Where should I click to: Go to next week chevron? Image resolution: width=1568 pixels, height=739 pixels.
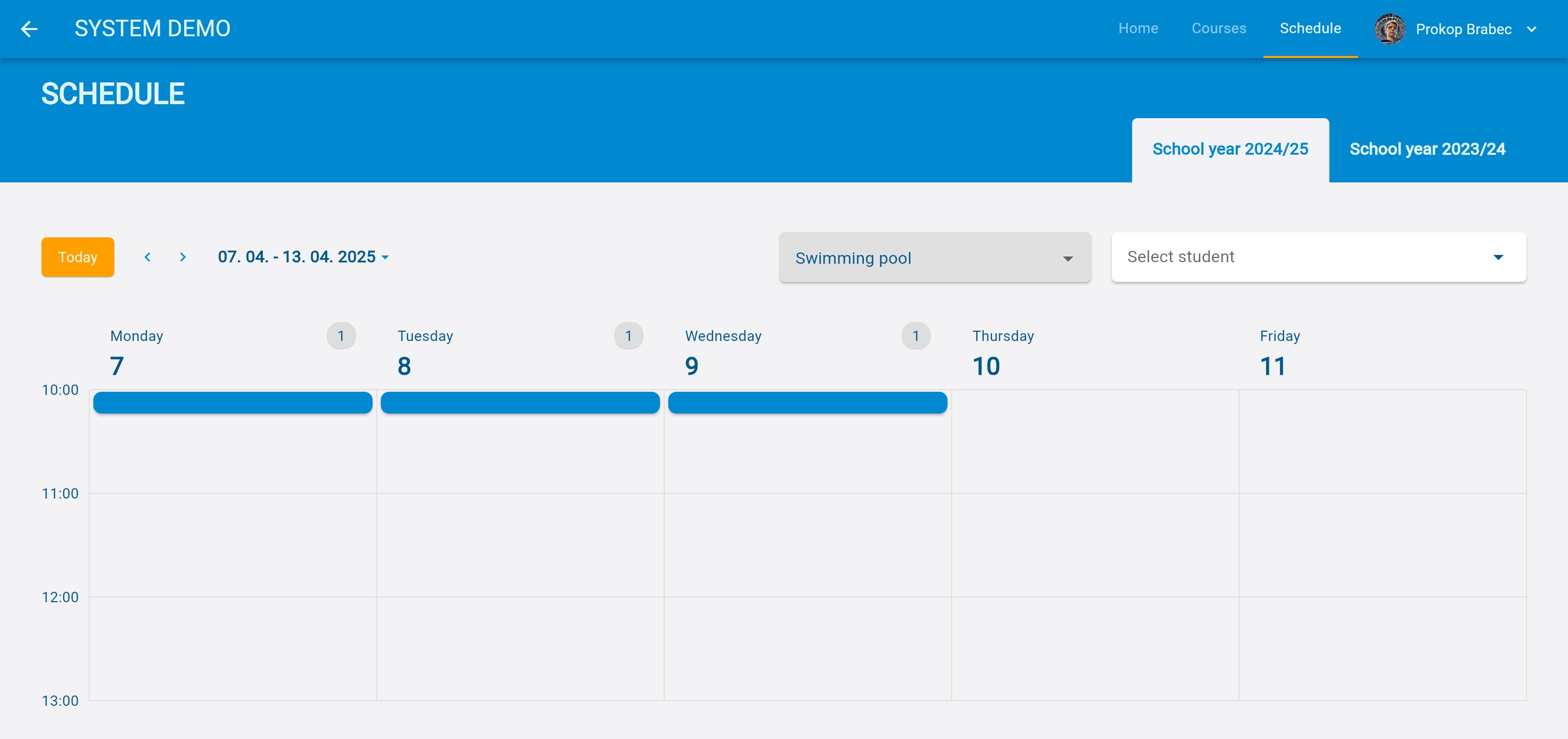click(183, 257)
